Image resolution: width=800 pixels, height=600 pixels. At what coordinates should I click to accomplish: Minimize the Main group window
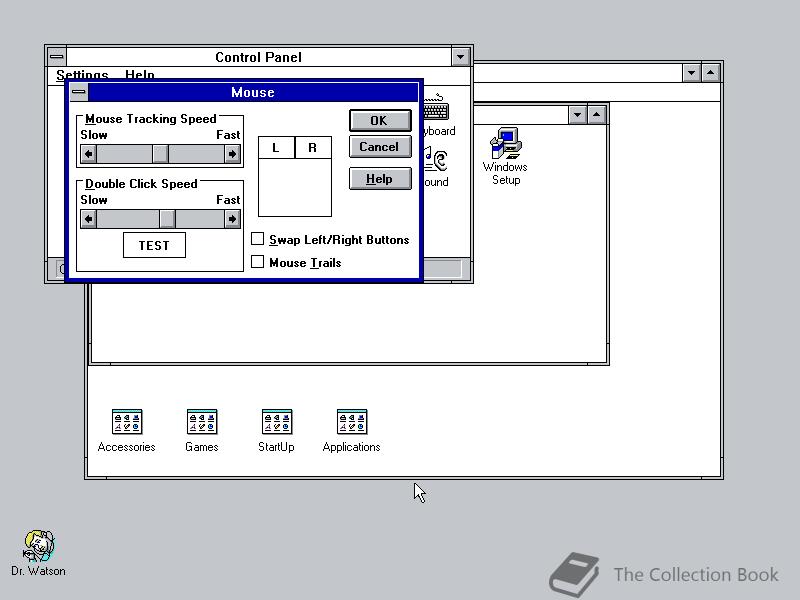coord(577,115)
